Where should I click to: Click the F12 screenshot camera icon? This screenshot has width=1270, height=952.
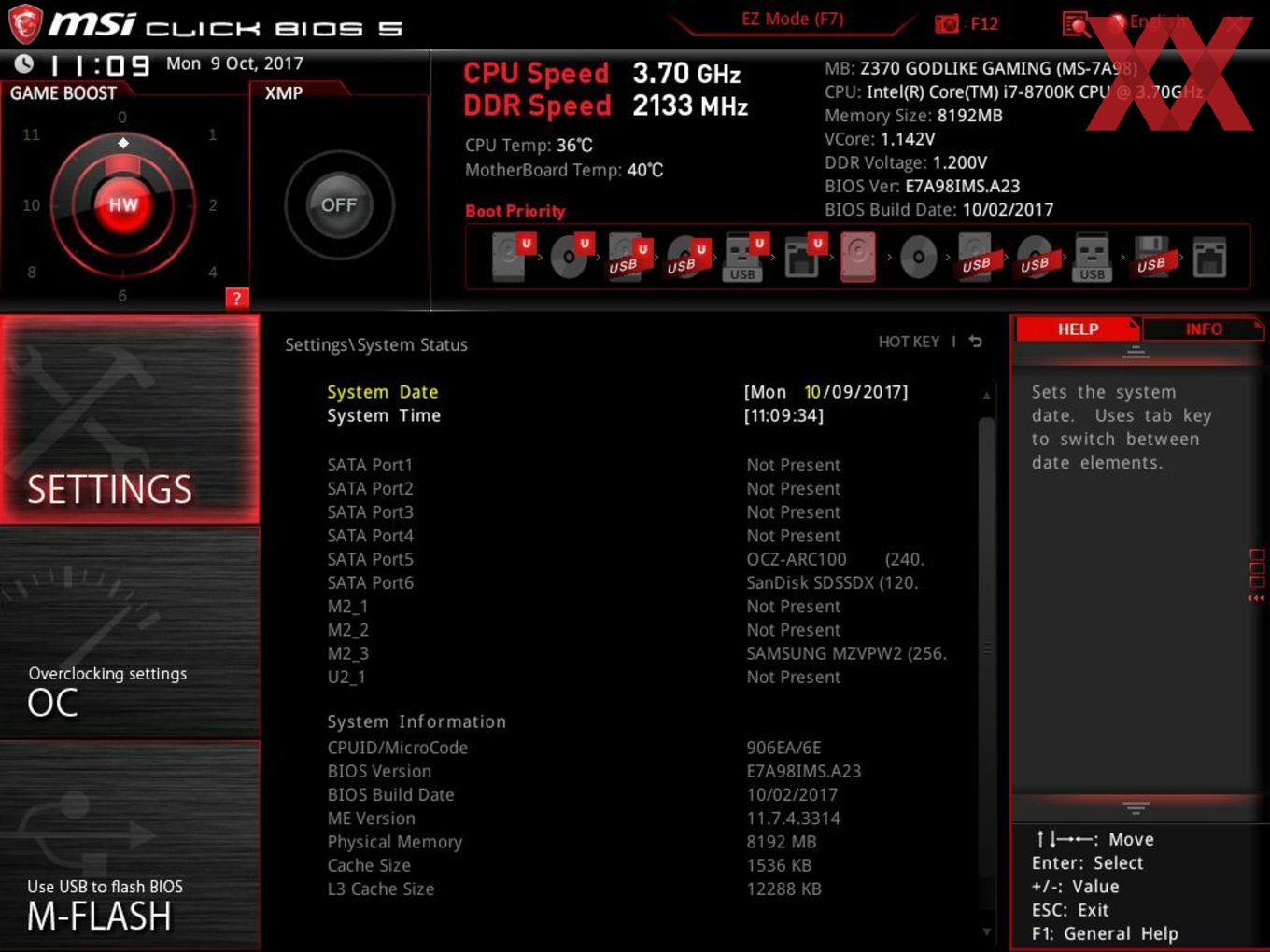pyautogui.click(x=947, y=23)
